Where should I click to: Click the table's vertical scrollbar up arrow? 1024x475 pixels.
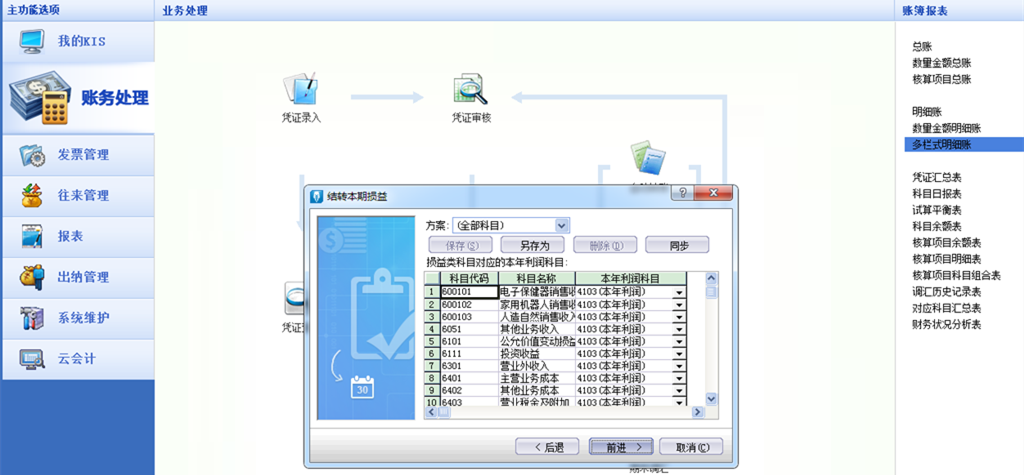tap(711, 278)
